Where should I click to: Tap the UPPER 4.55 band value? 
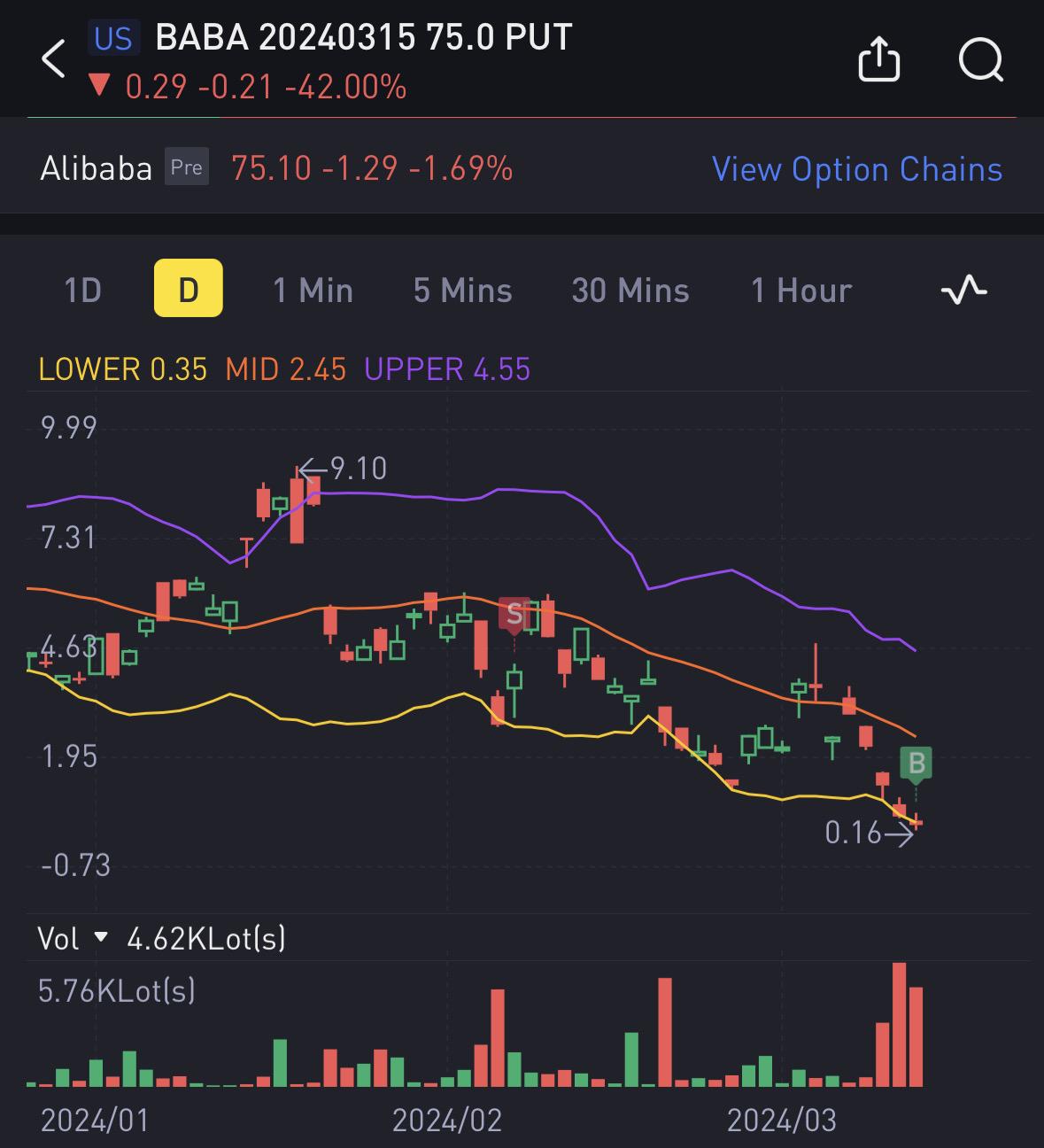(447, 368)
